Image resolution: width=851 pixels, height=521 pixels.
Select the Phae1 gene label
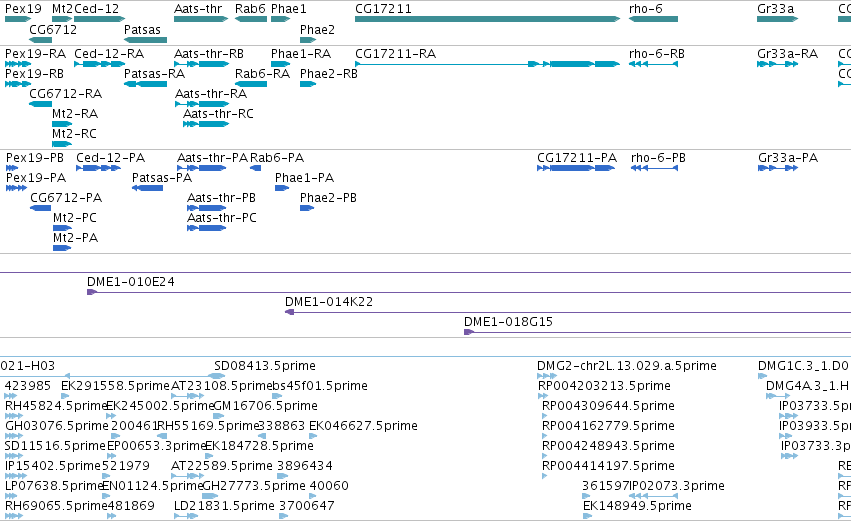[289, 9]
